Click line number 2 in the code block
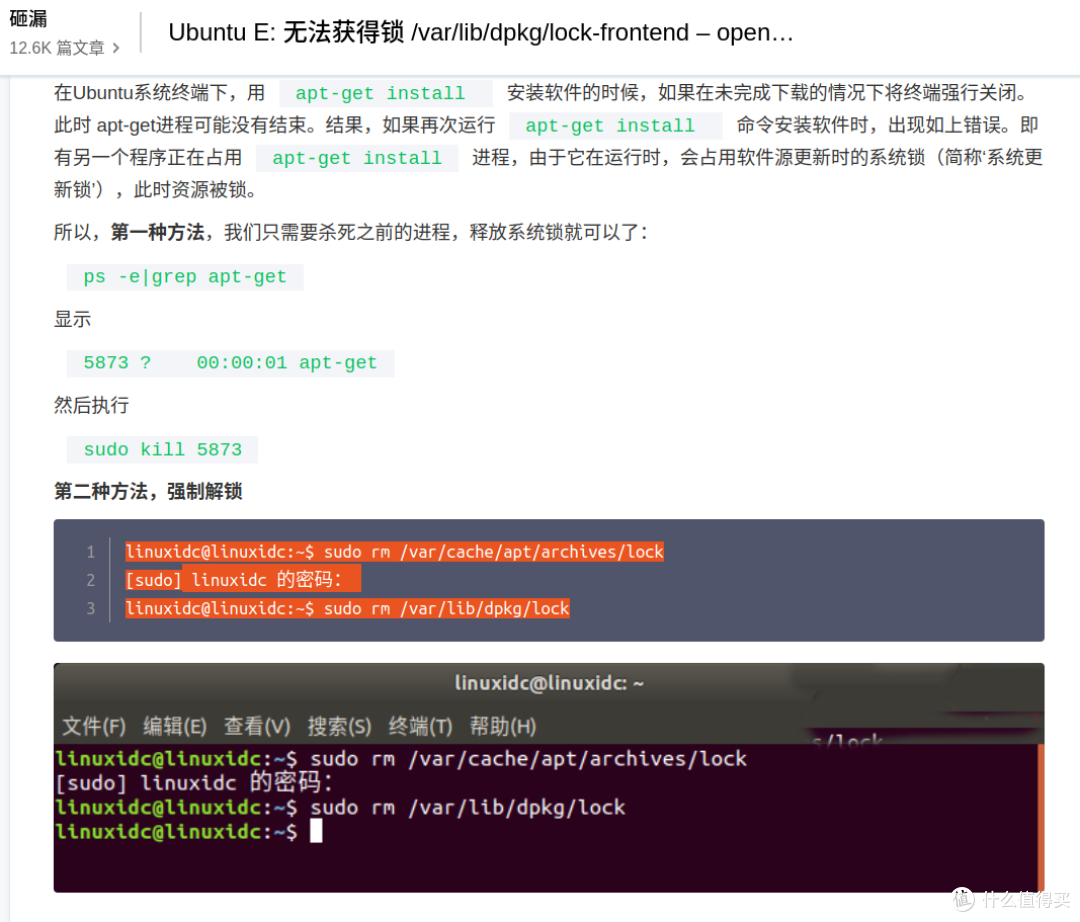 click(x=91, y=580)
